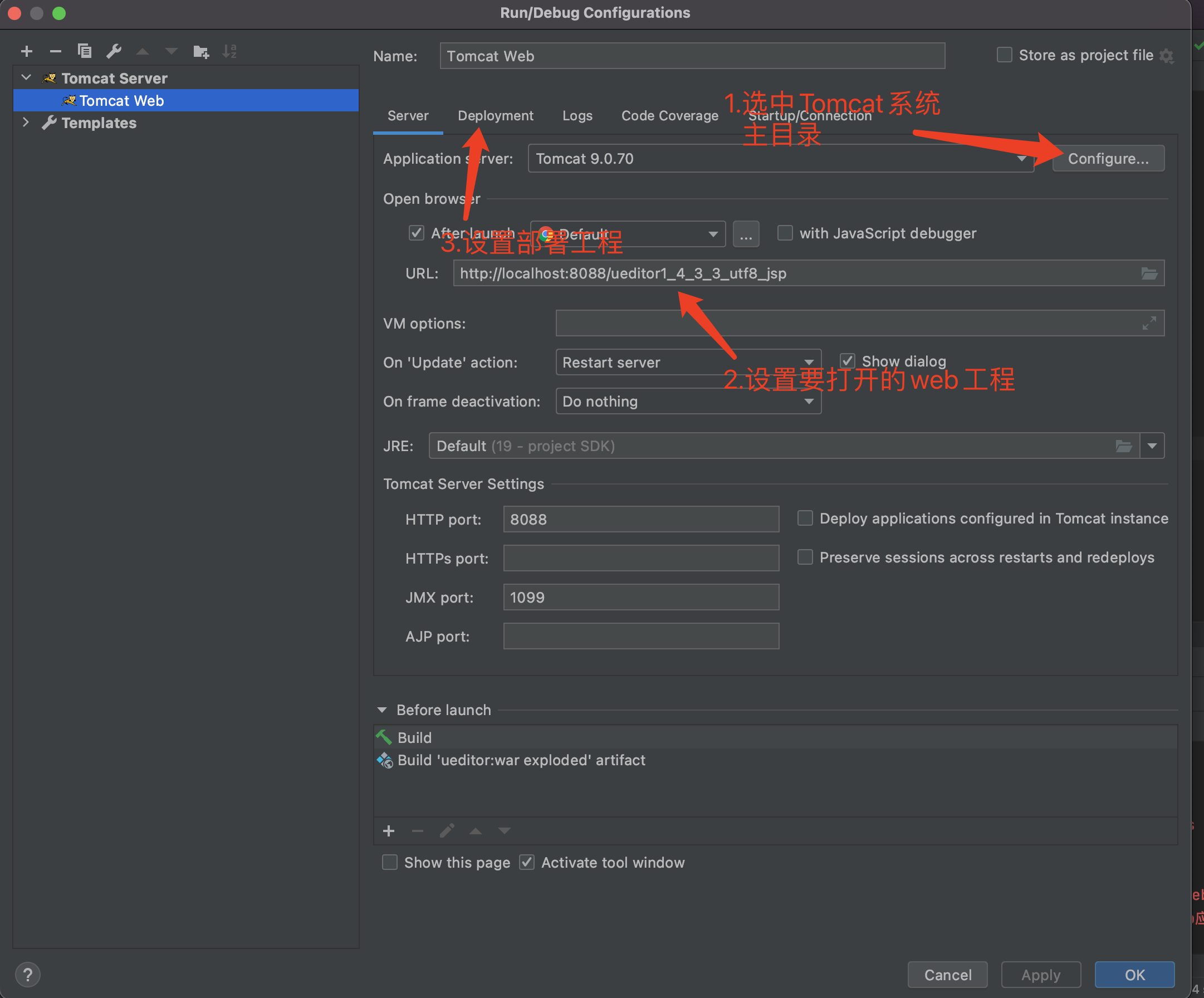Viewport: 1204px width, 998px height.
Task: Move configuration up with toolbar arrow
Action: [x=143, y=52]
